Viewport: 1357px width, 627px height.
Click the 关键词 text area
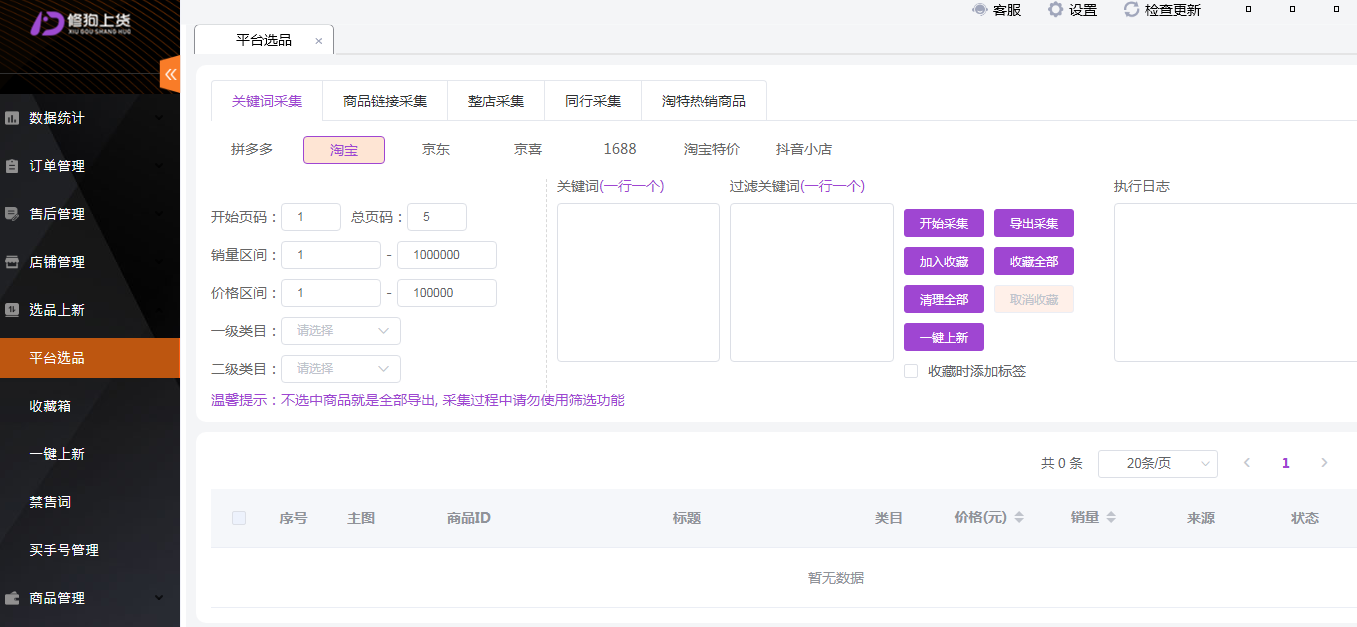click(x=638, y=282)
